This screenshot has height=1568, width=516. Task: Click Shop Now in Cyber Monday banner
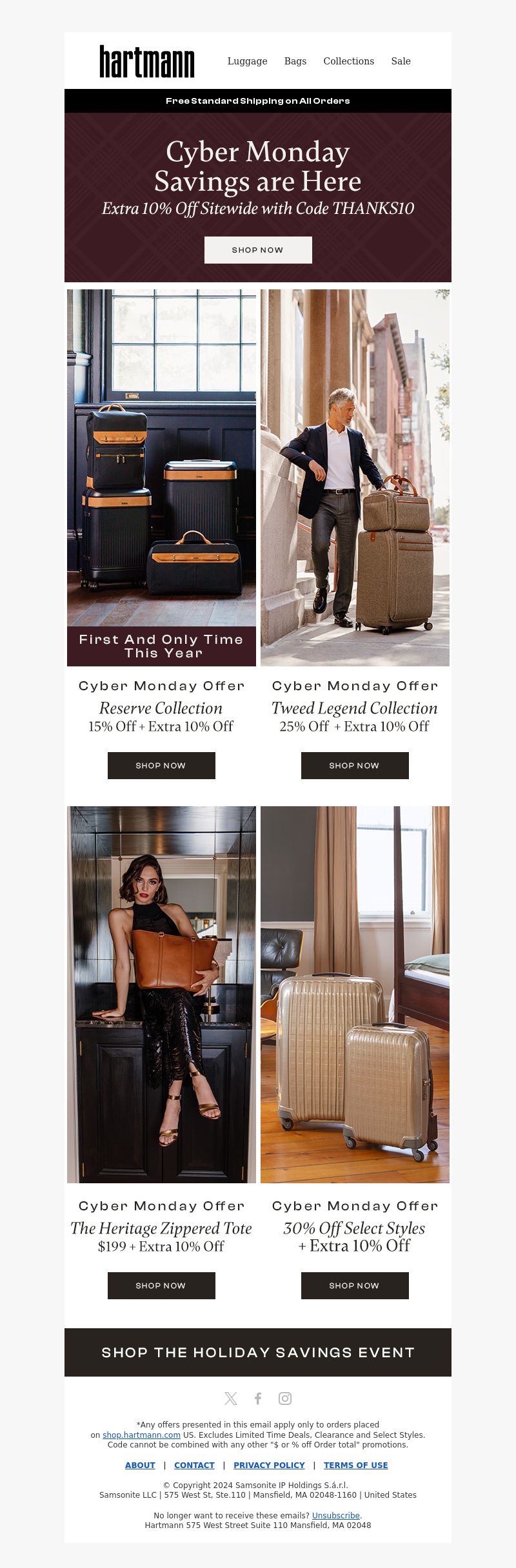258,250
